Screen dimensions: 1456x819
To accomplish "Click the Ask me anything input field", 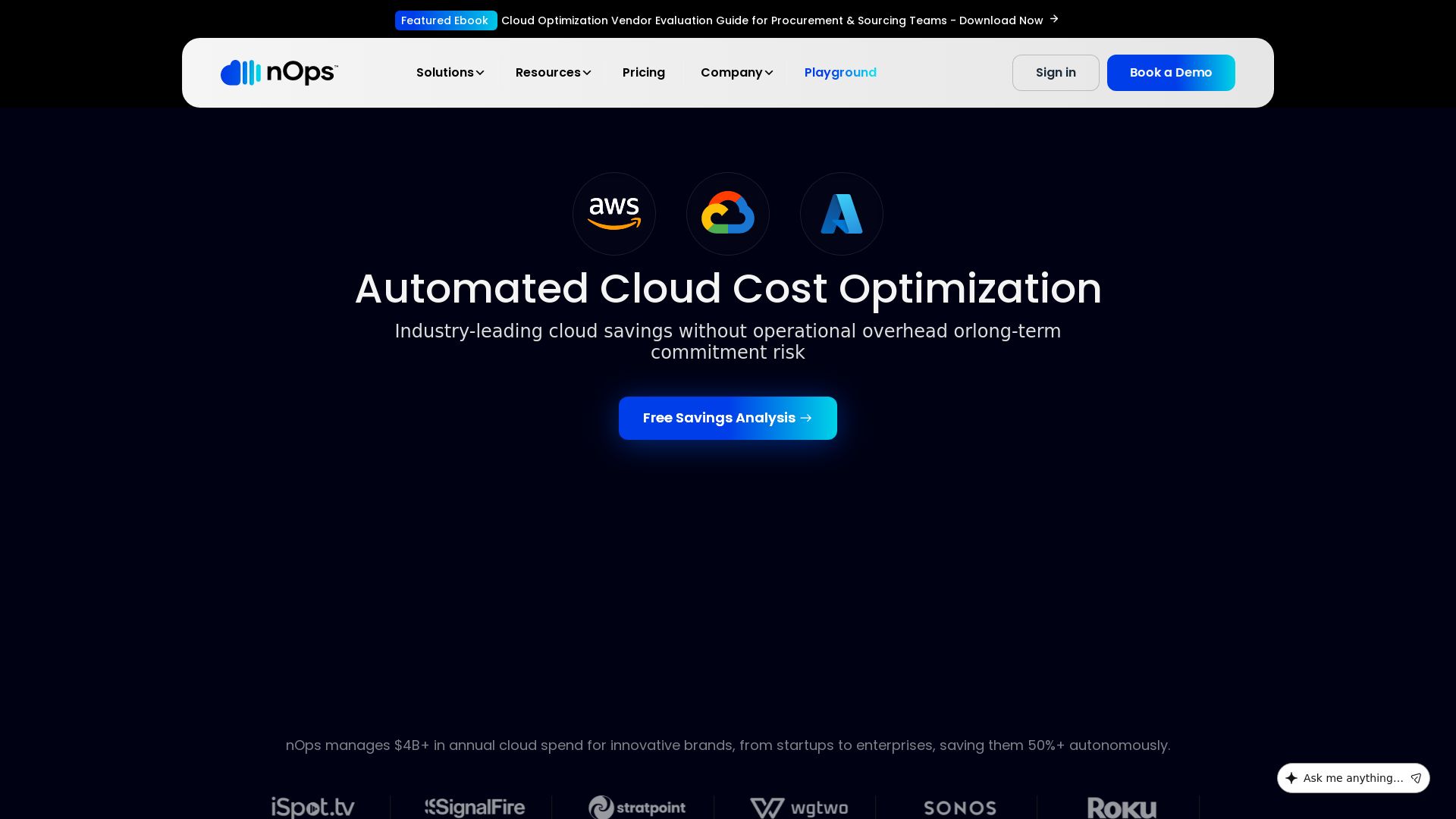I will click(1354, 778).
